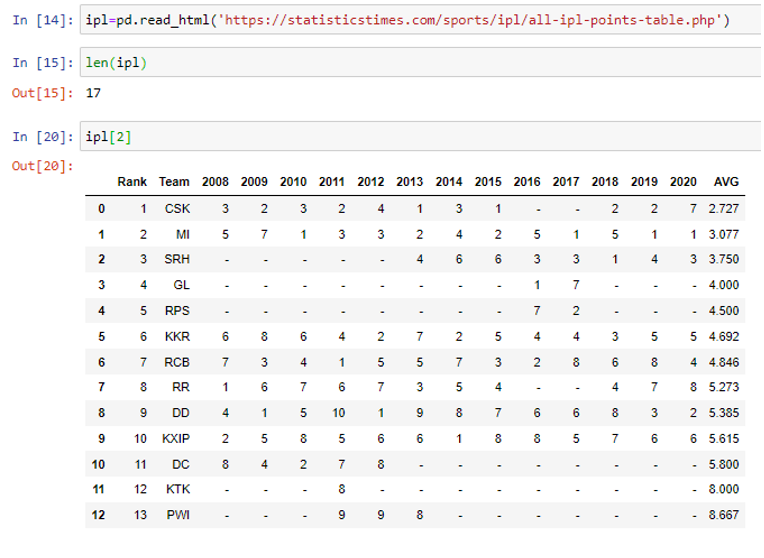Click the 2018 column header

605,182
